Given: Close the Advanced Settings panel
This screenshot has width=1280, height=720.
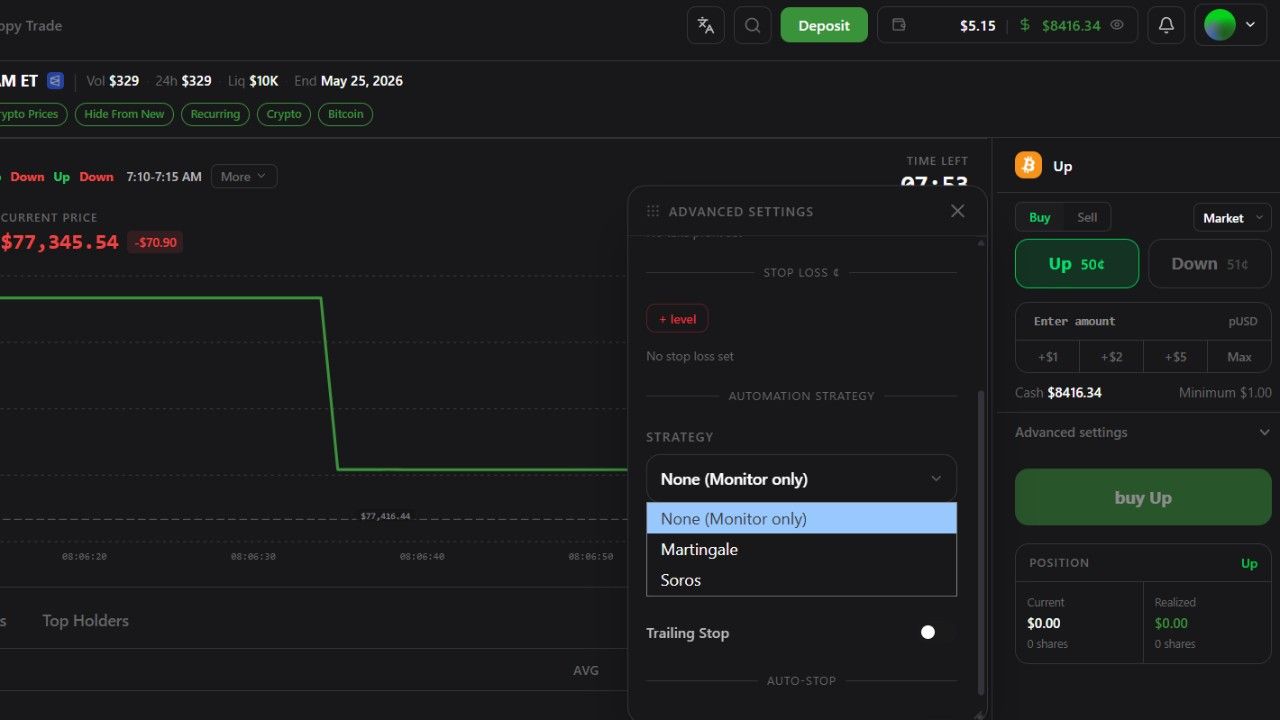Looking at the screenshot, I should tap(957, 211).
